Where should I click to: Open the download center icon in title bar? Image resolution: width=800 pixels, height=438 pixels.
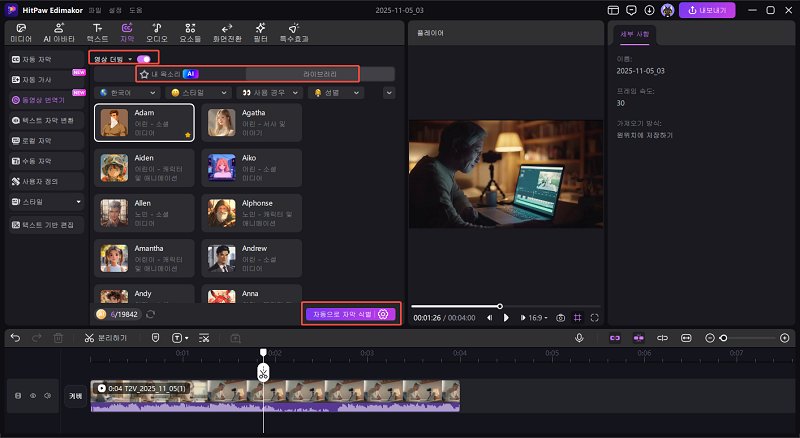651,10
